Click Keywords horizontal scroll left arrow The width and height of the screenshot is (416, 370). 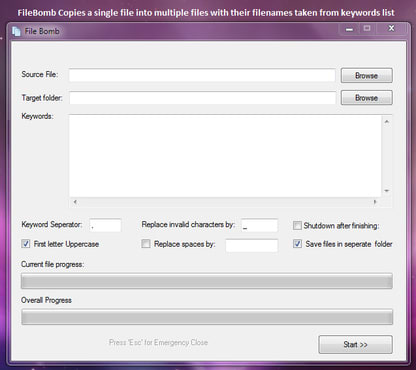click(75, 202)
